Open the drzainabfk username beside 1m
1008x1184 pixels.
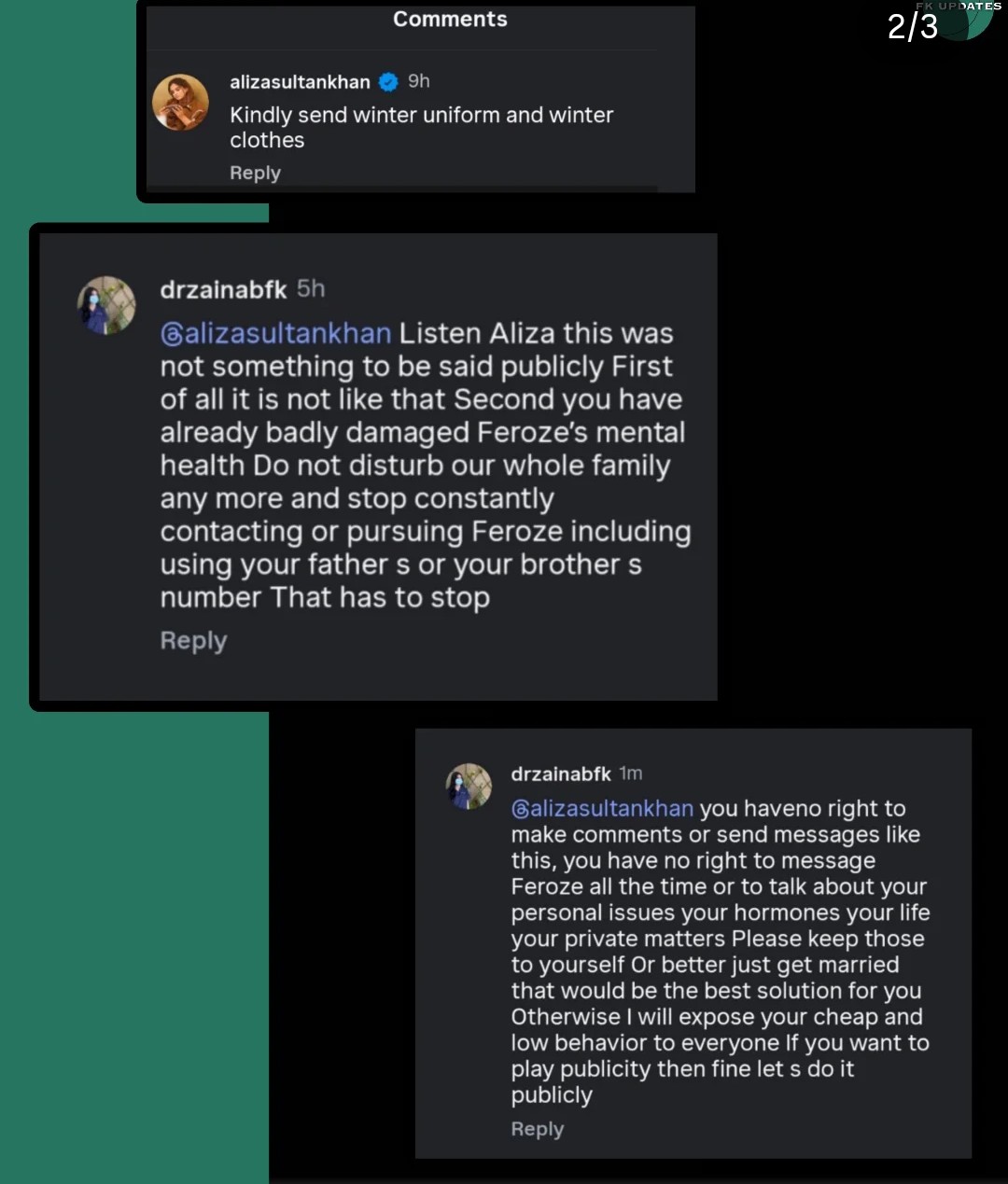(x=561, y=773)
